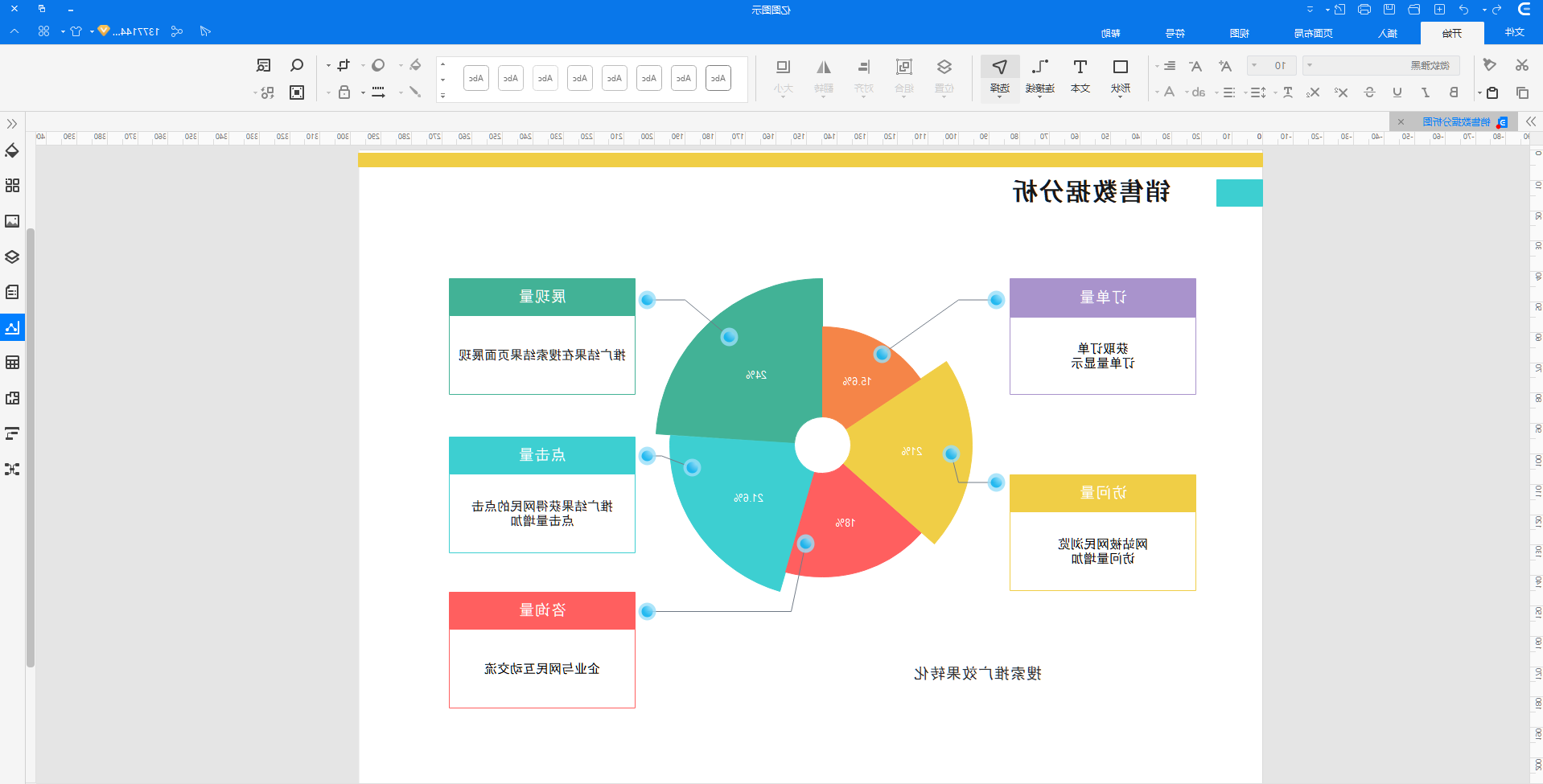Select the green 展现量 header box
This screenshot has height=784, width=1543.
(542, 297)
